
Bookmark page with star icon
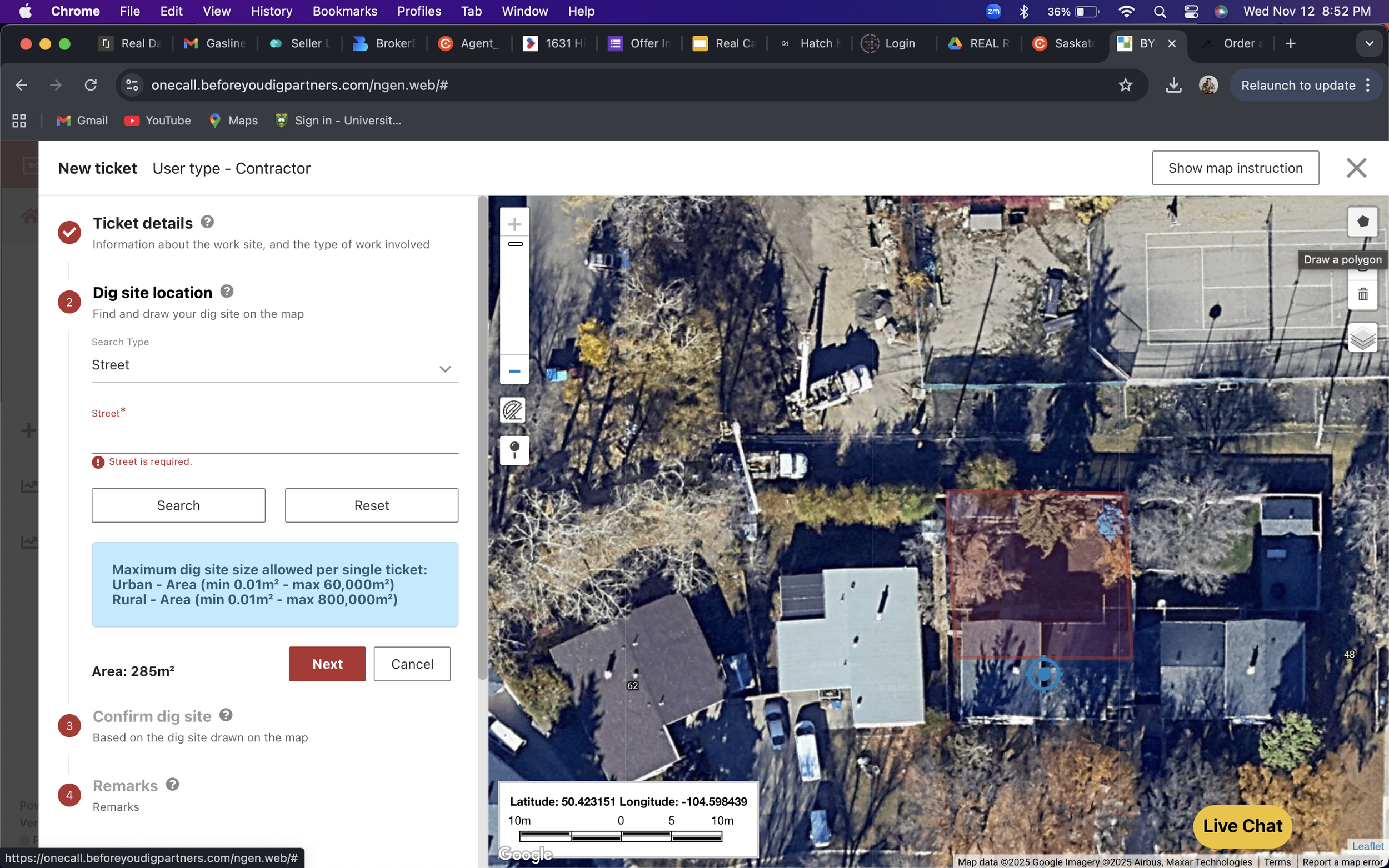click(x=1125, y=85)
